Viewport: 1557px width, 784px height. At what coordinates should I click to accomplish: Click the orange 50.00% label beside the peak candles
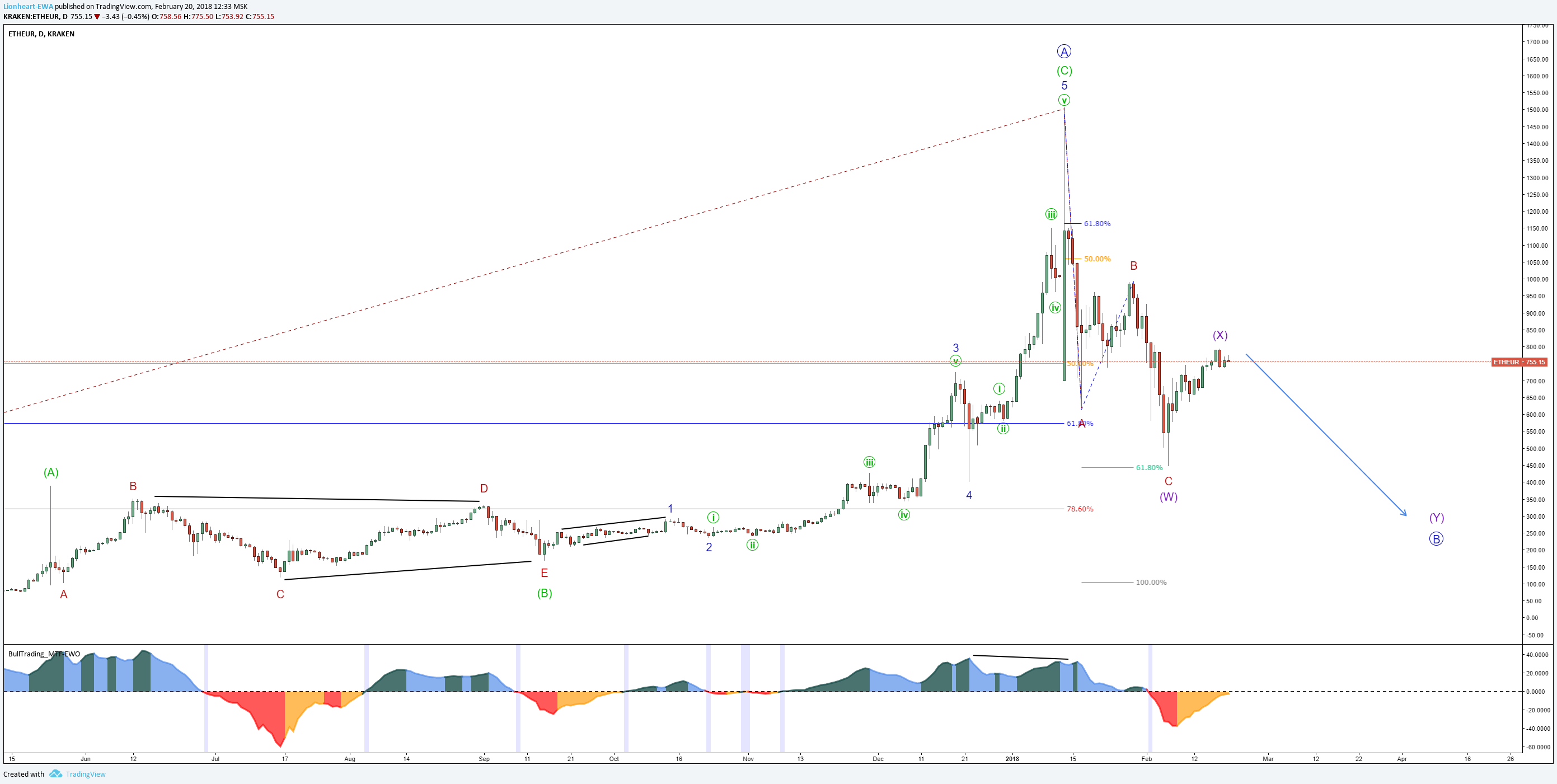click(x=1097, y=259)
